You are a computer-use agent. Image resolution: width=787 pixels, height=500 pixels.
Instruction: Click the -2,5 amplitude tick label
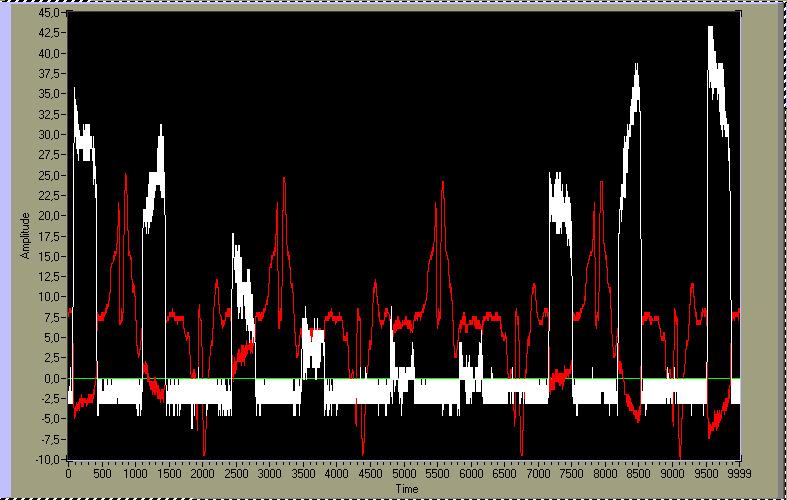tap(50, 399)
